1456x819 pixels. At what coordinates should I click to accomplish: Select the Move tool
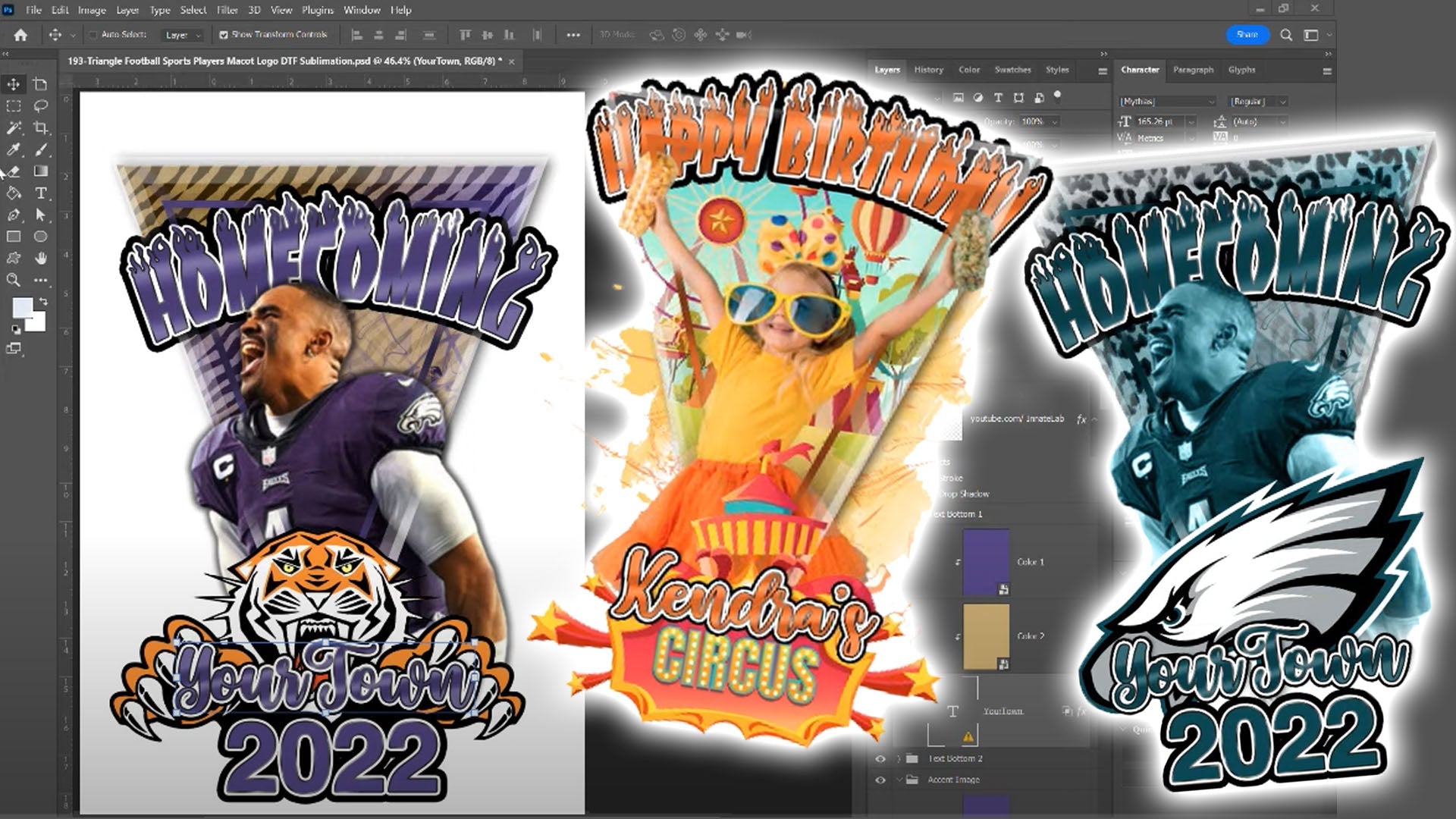point(14,84)
